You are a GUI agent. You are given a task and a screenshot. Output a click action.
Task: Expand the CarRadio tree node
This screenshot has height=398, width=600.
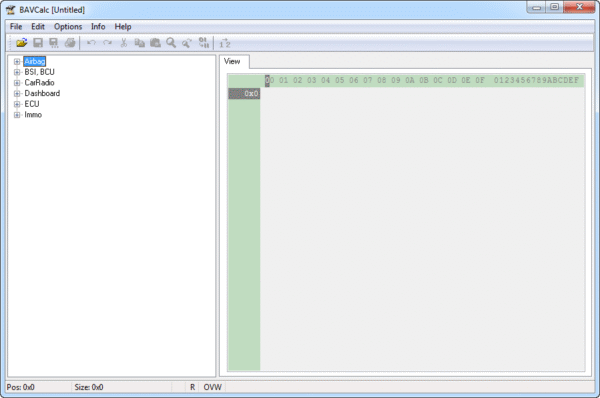coord(17,83)
